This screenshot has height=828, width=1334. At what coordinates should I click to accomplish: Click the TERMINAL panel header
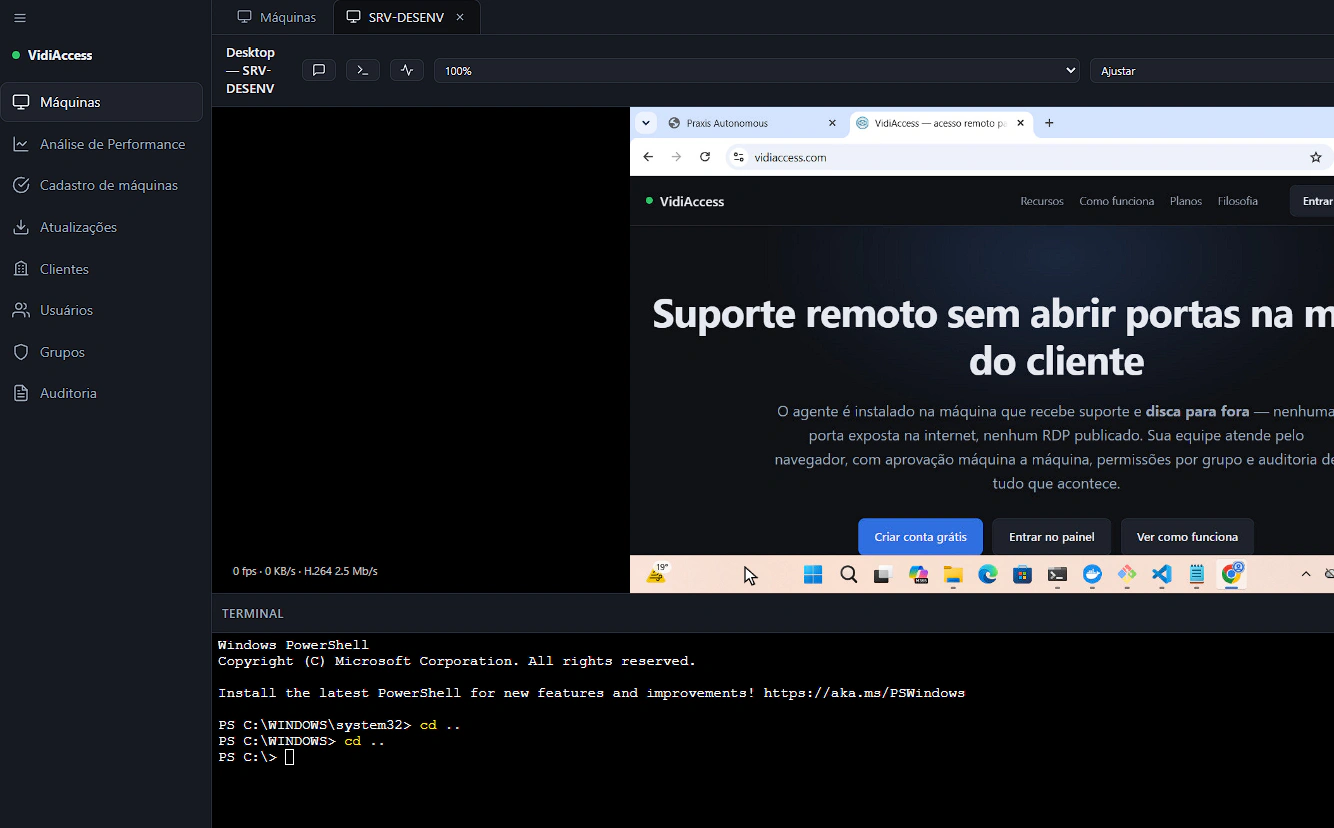point(253,613)
